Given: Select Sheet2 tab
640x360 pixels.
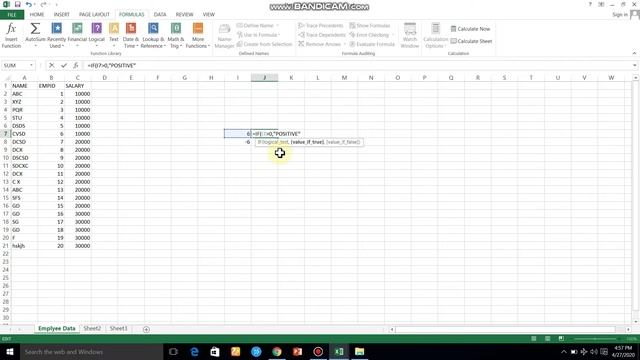Looking at the screenshot, I should click(x=92, y=329).
